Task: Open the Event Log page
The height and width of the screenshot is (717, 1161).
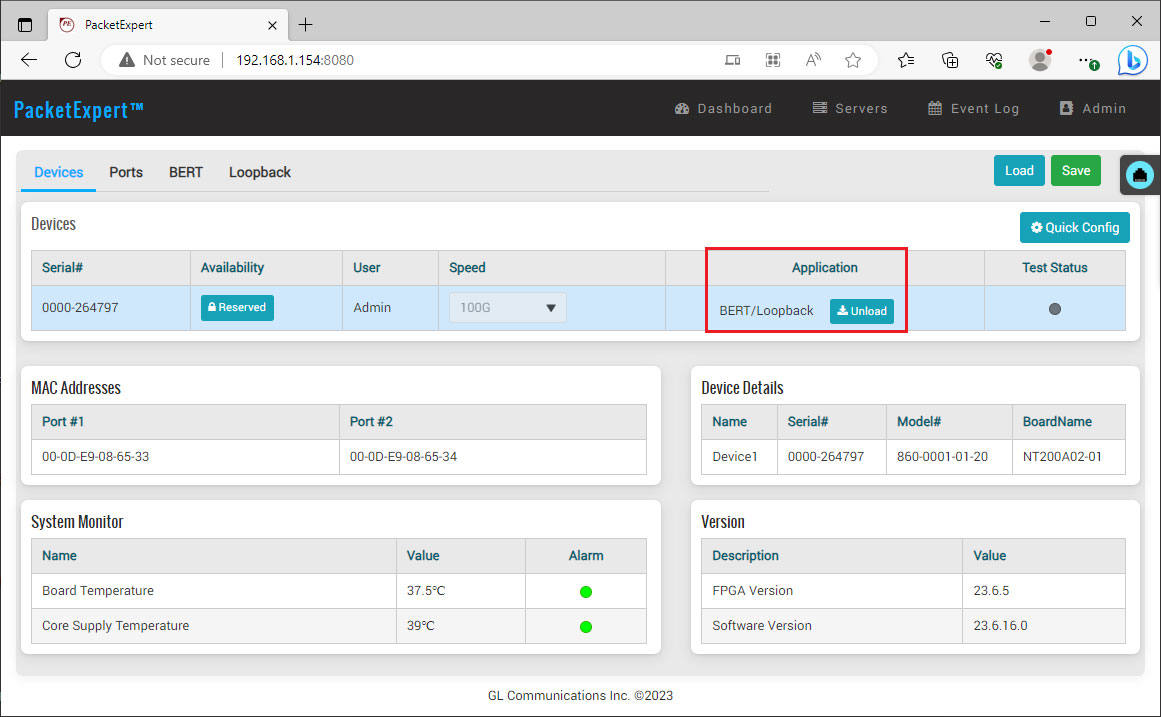Action: pyautogui.click(x=974, y=108)
